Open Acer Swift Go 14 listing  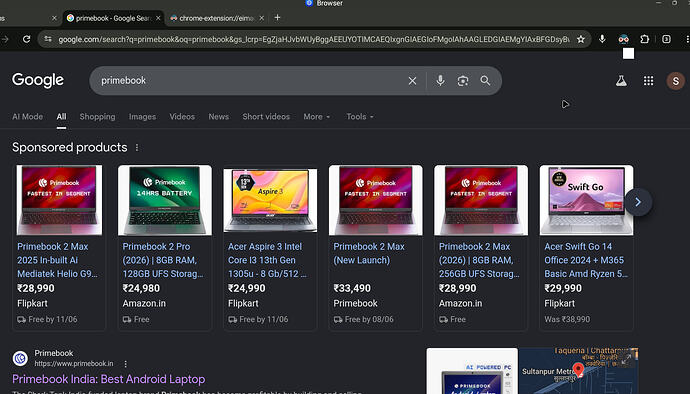(586, 260)
